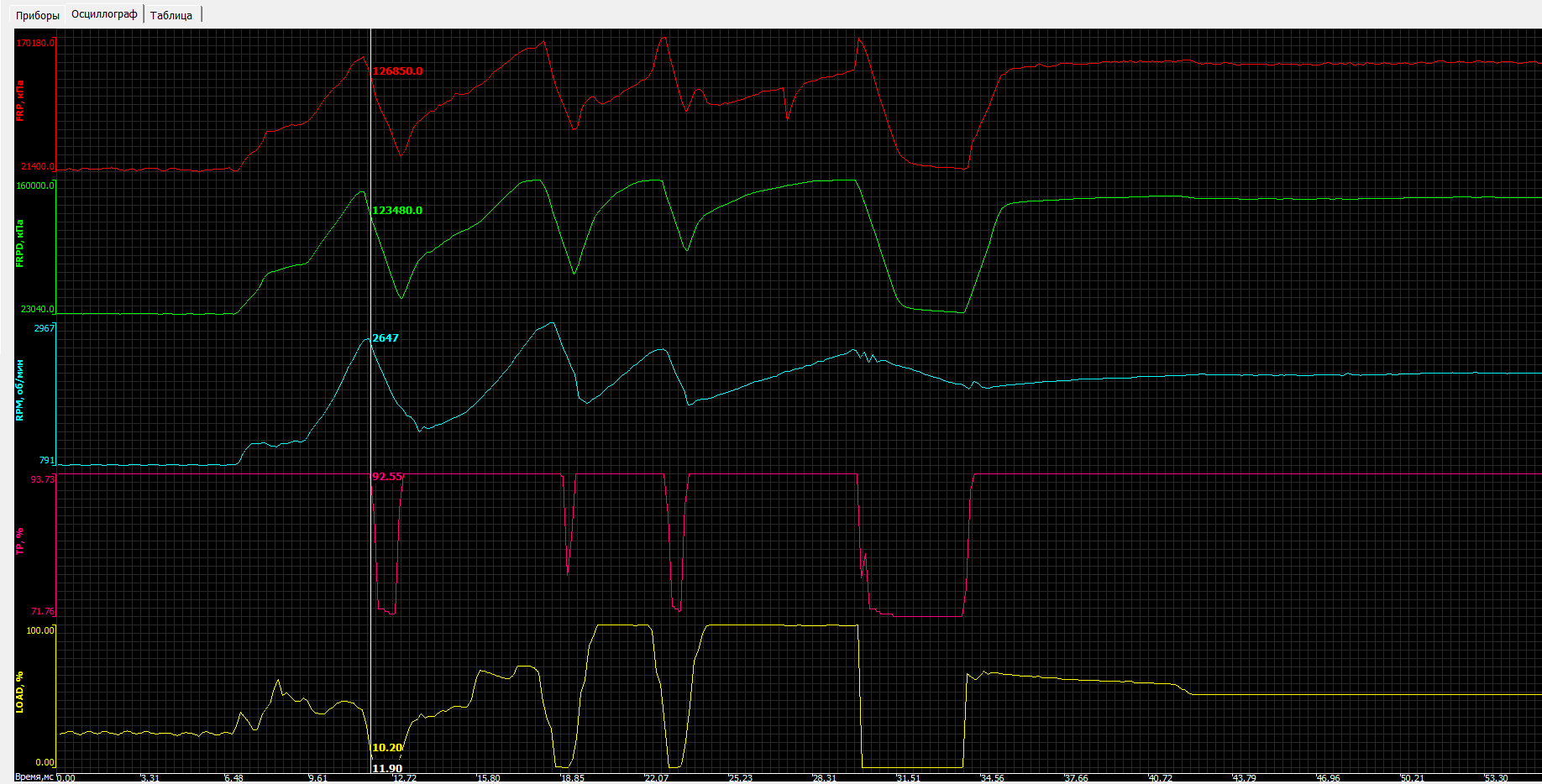Click the TP, % axis label
Screen dimensions: 1542x784
point(20,541)
